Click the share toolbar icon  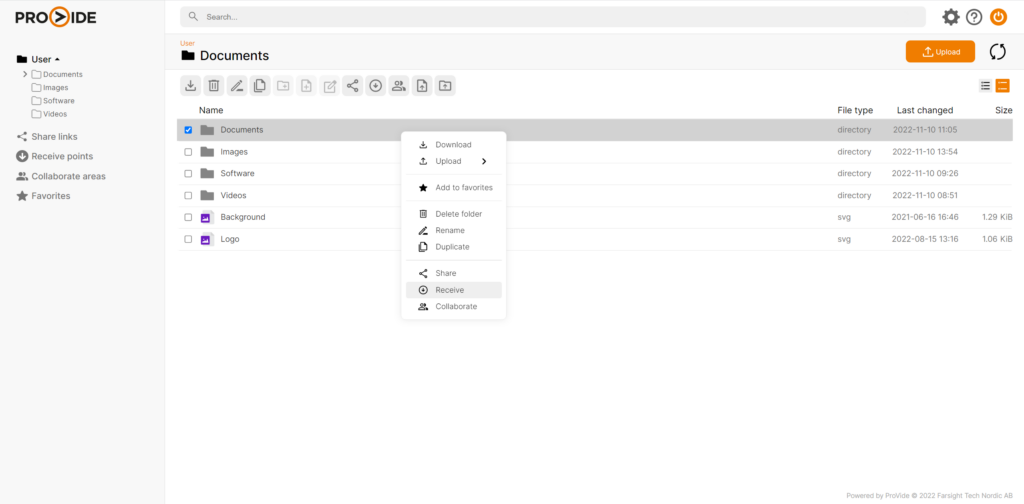point(353,86)
